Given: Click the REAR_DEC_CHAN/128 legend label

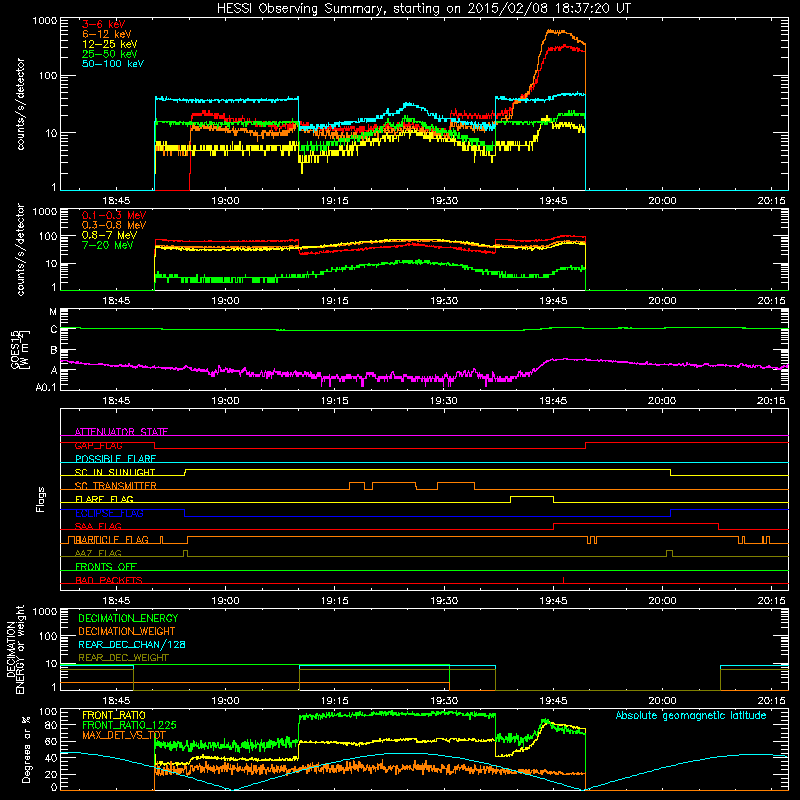Looking at the screenshot, I should coord(132,644).
